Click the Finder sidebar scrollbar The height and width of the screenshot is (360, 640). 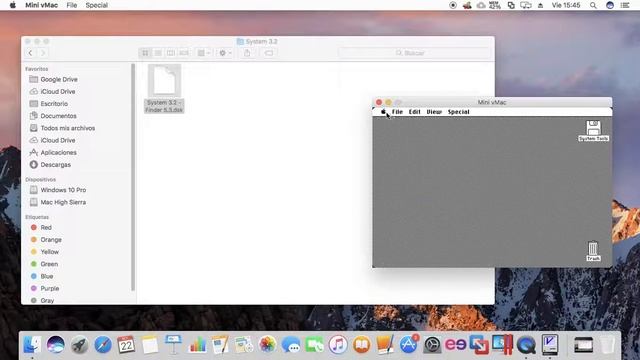[133, 177]
